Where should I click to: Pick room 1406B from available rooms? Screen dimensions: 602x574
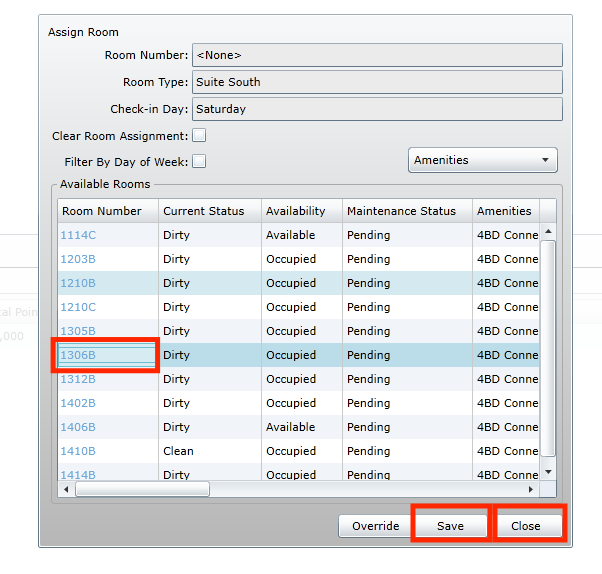(78, 427)
